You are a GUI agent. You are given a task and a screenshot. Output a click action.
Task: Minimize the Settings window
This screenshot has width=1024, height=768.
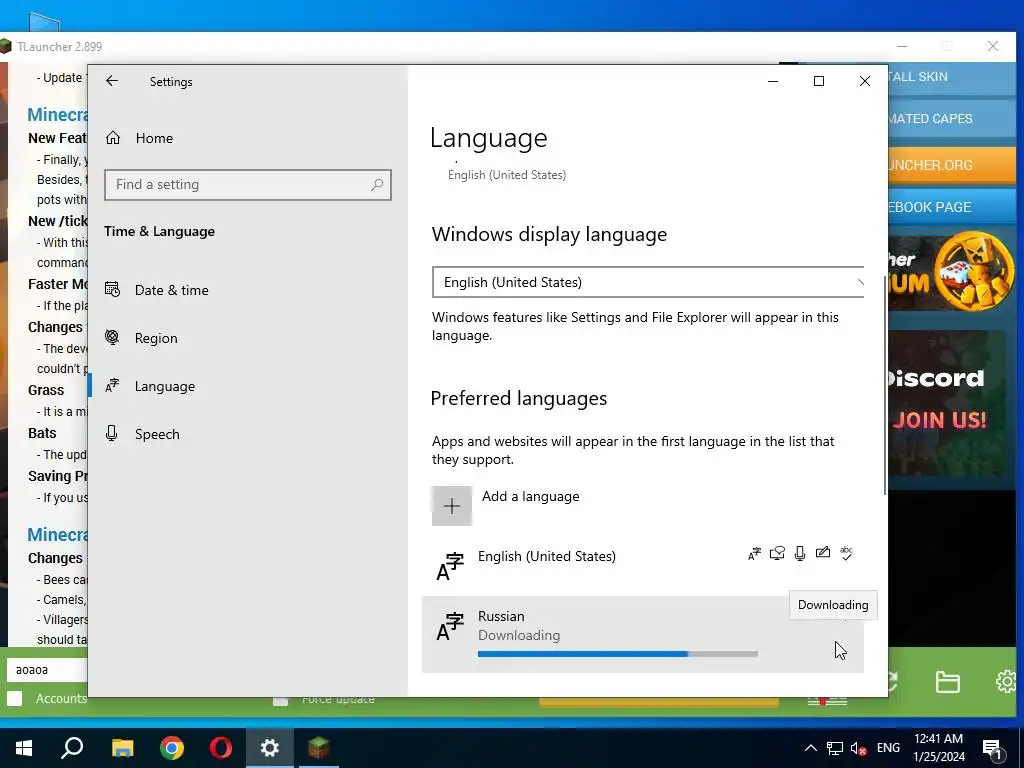pos(773,81)
